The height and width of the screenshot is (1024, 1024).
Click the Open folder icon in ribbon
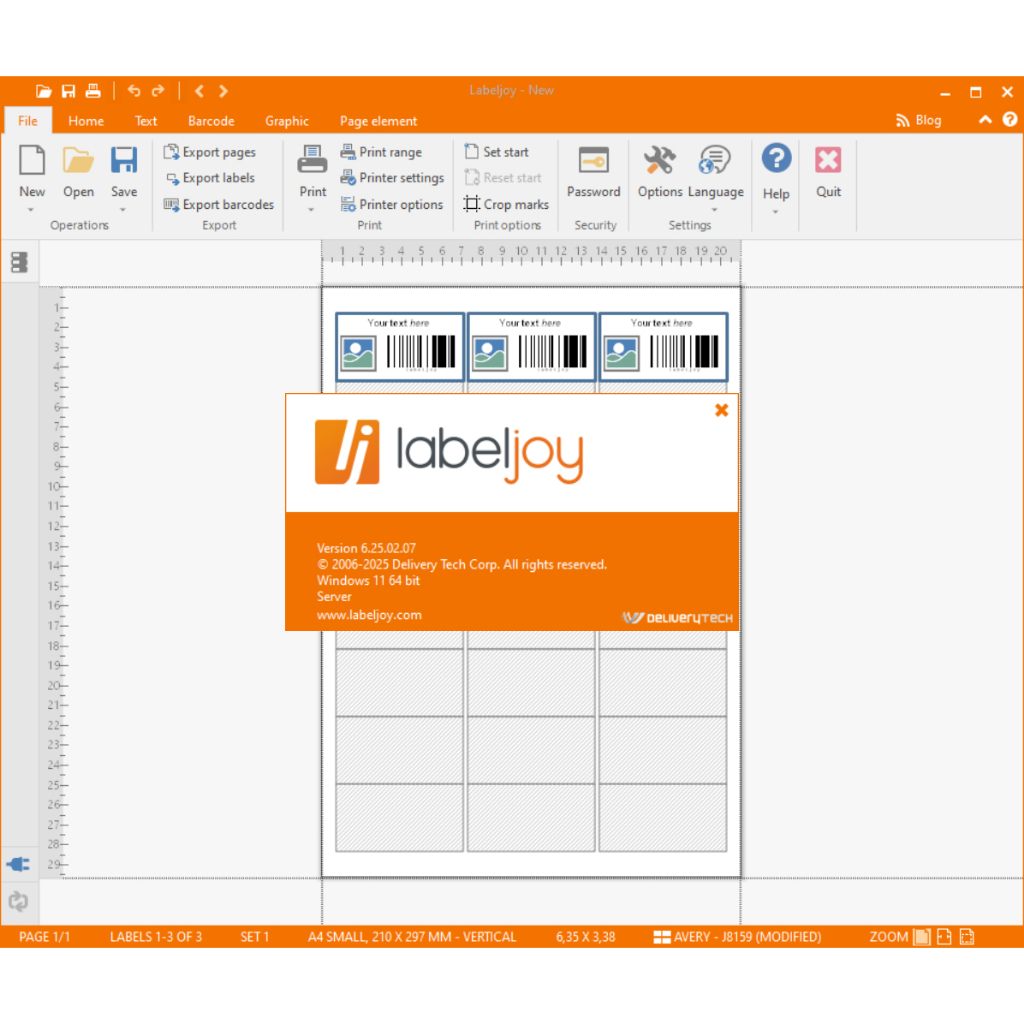[78, 161]
